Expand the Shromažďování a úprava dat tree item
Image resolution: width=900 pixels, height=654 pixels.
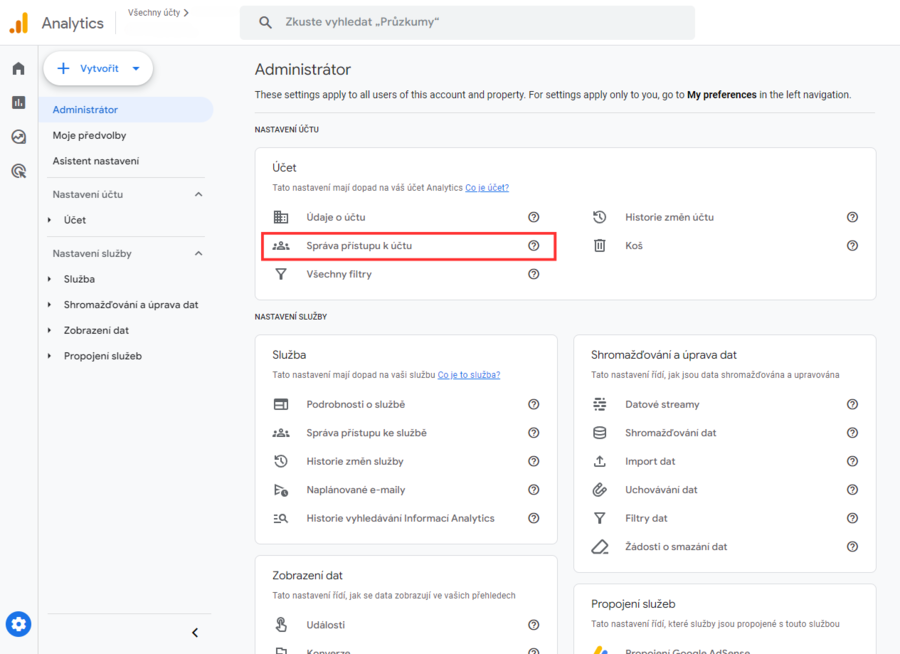point(50,305)
